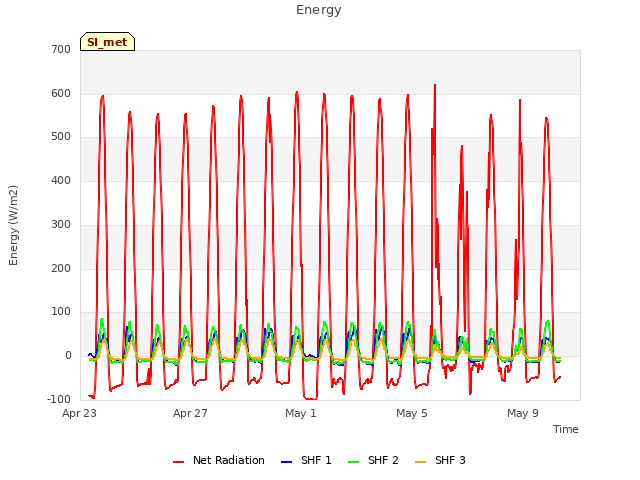Screen dimensions: 640x480
Task: Toggle SHF 1 legend entry
Action: pos(306,460)
